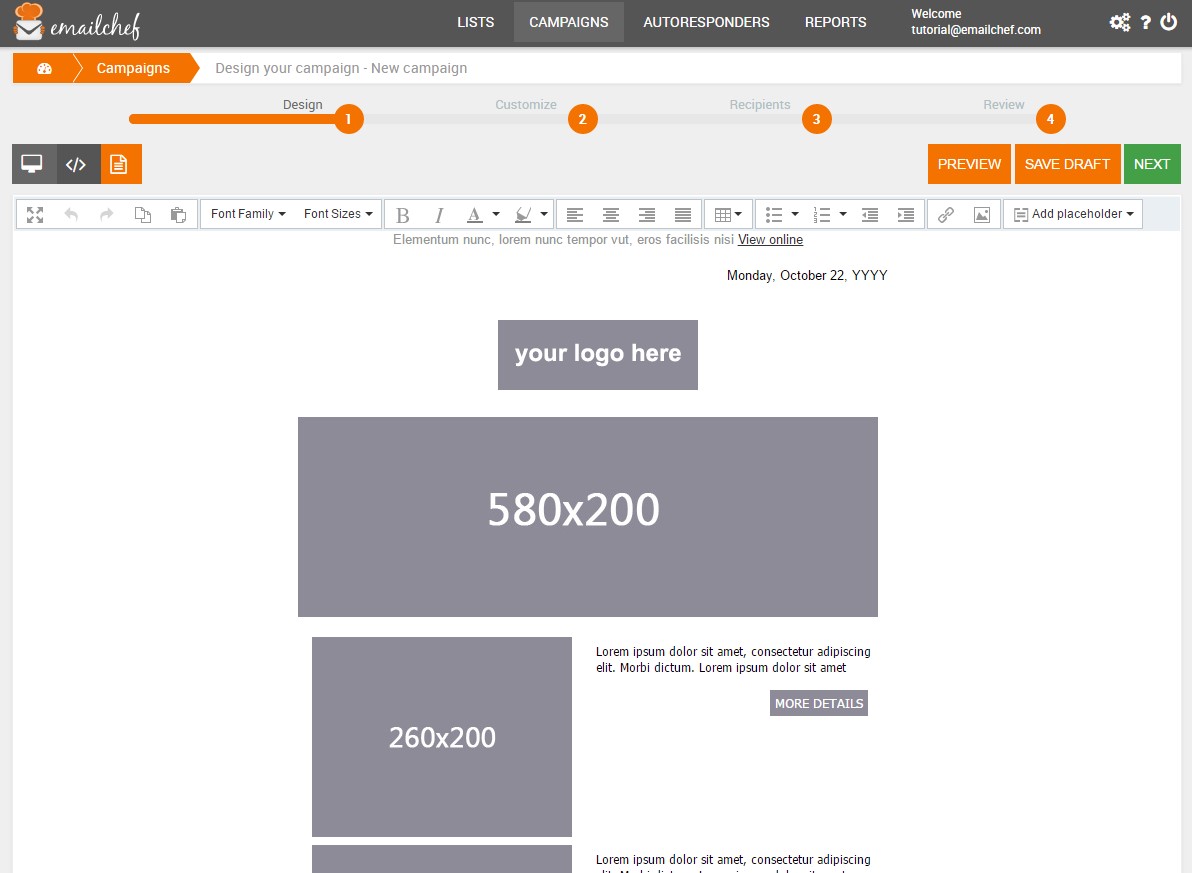The height and width of the screenshot is (873, 1192).
Task: Click the 'Elementum nunc, lorem nunc' preheader text
Action: [x=563, y=240]
